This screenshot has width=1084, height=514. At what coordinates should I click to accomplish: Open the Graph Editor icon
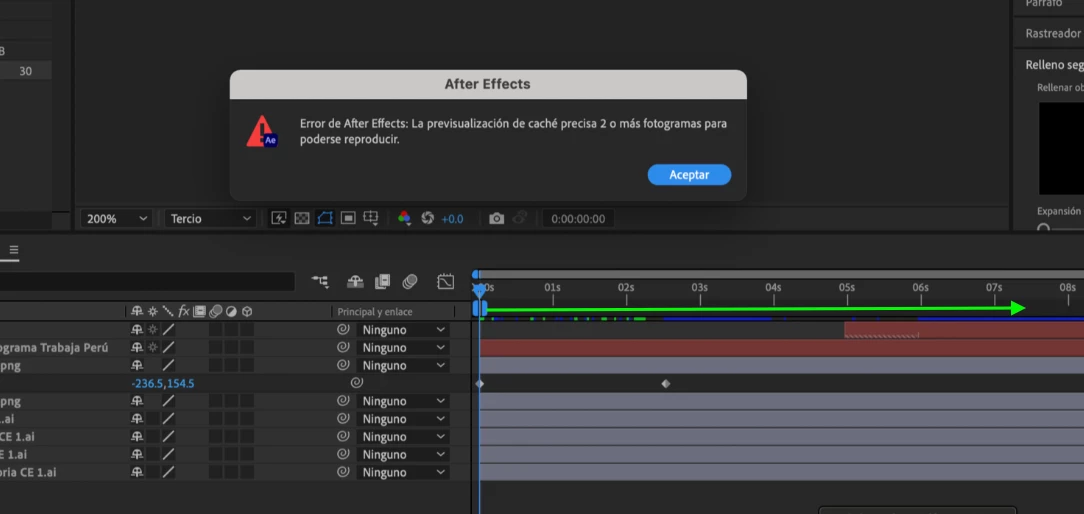446,282
